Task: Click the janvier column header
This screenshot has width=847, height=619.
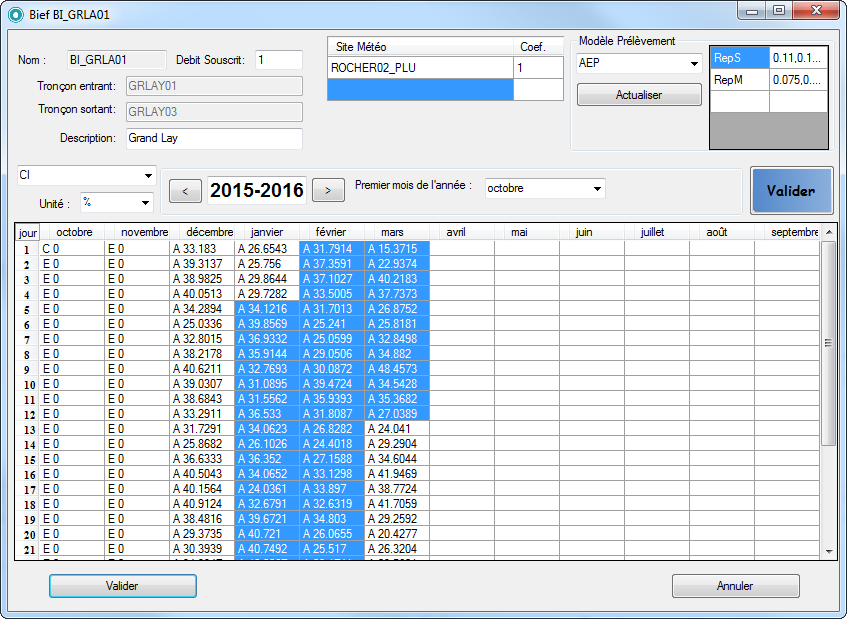Action: coord(267,232)
